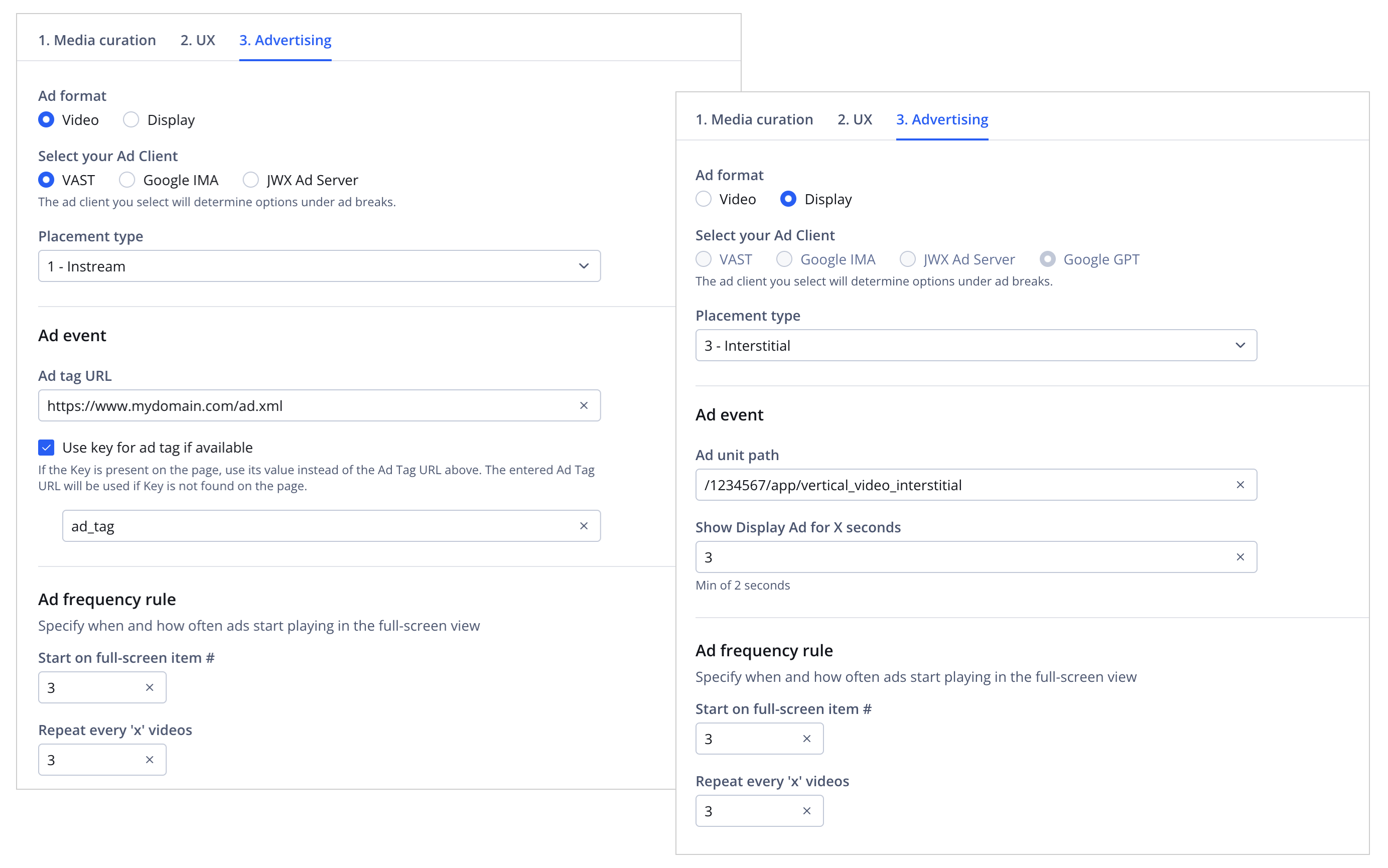The image size is (1388, 868).
Task: Clear left panel Repeat every 'x' videos value
Action: tap(149, 760)
